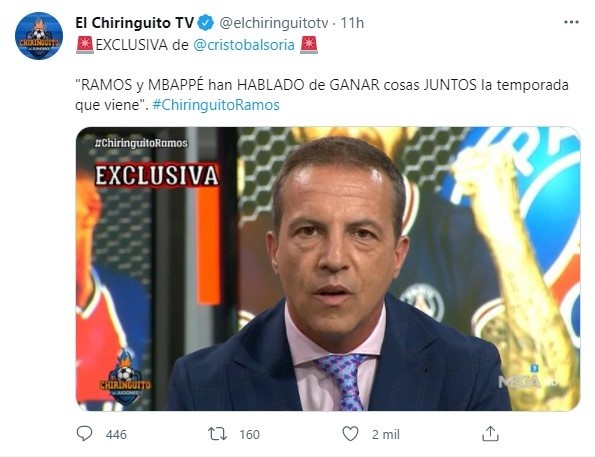Click the 446 replies count
This screenshot has width=595, height=457.
point(116,434)
